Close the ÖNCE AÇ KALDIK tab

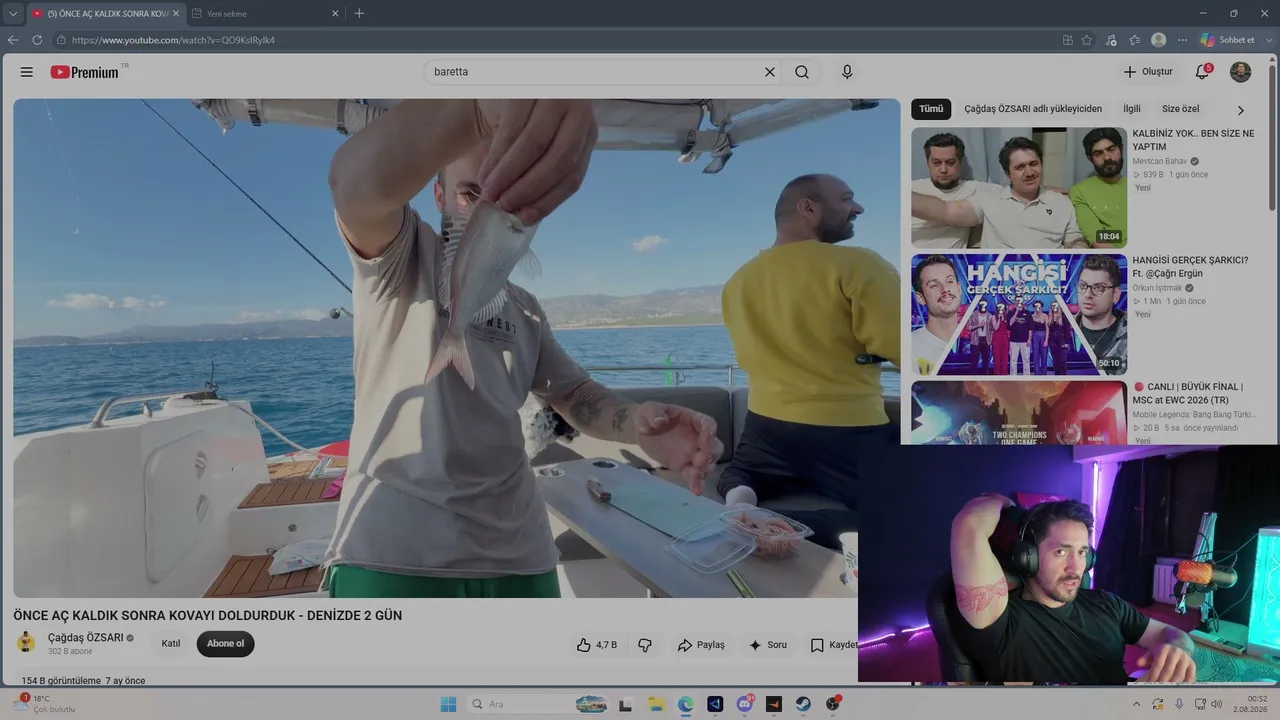point(176,13)
